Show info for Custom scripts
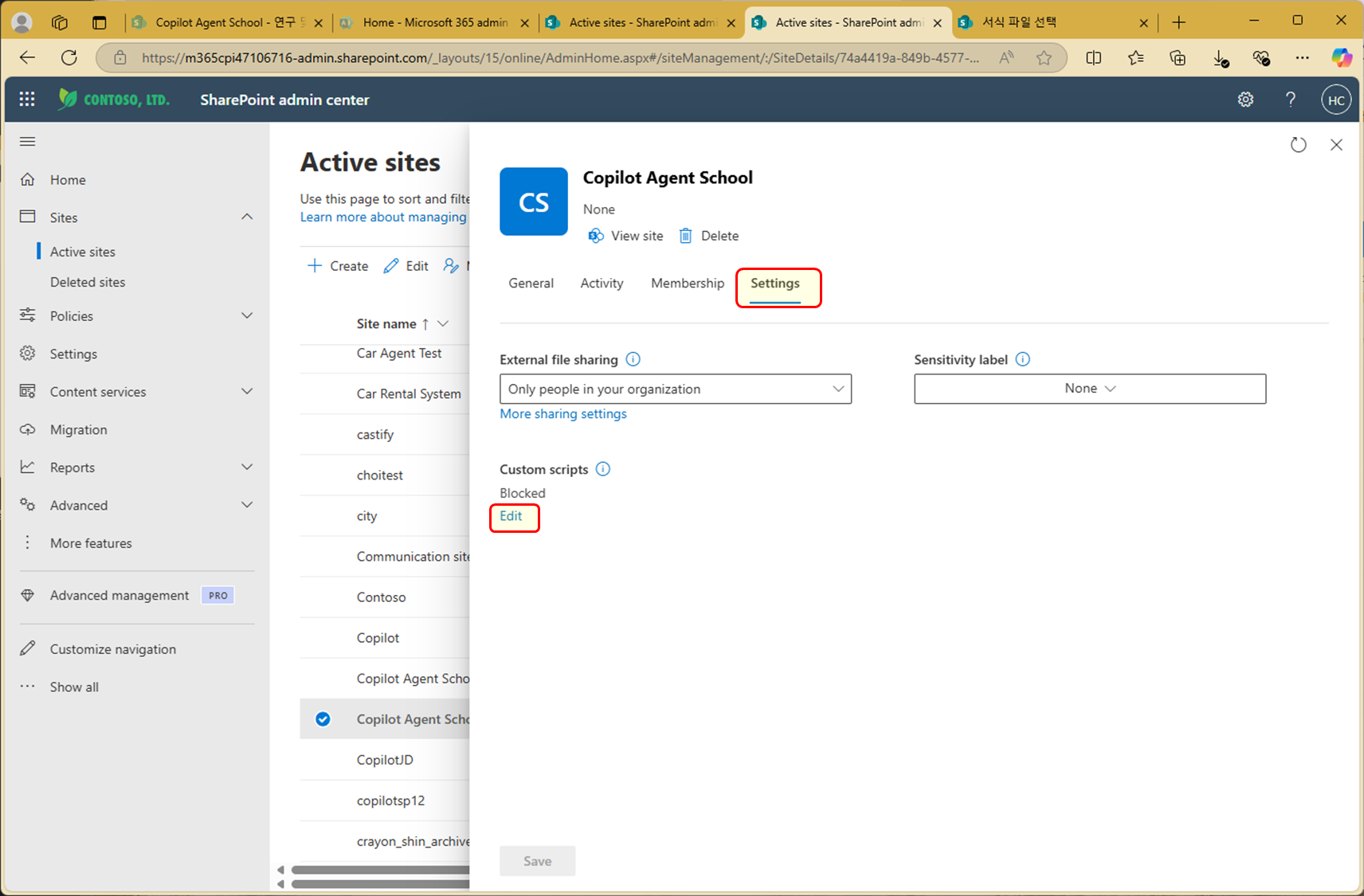The width and height of the screenshot is (1364, 896). point(603,469)
